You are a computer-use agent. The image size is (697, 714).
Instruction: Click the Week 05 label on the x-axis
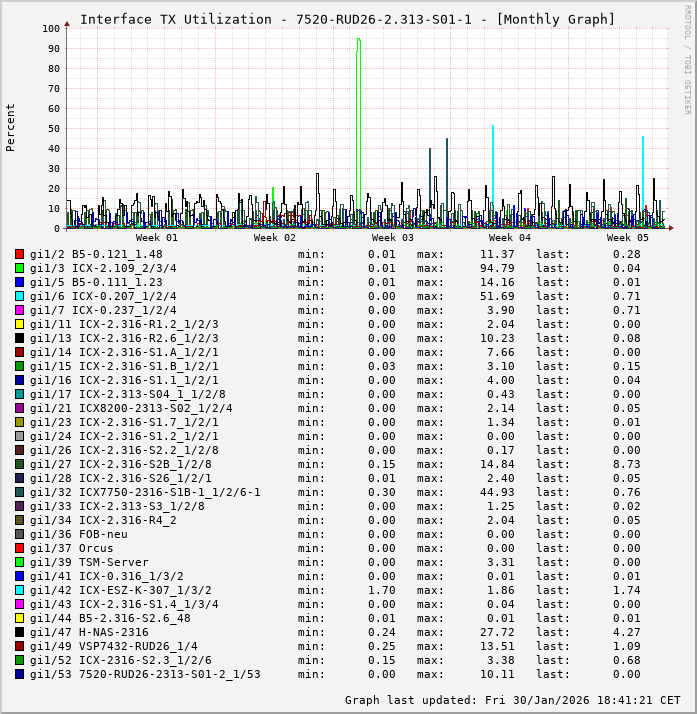(x=627, y=238)
